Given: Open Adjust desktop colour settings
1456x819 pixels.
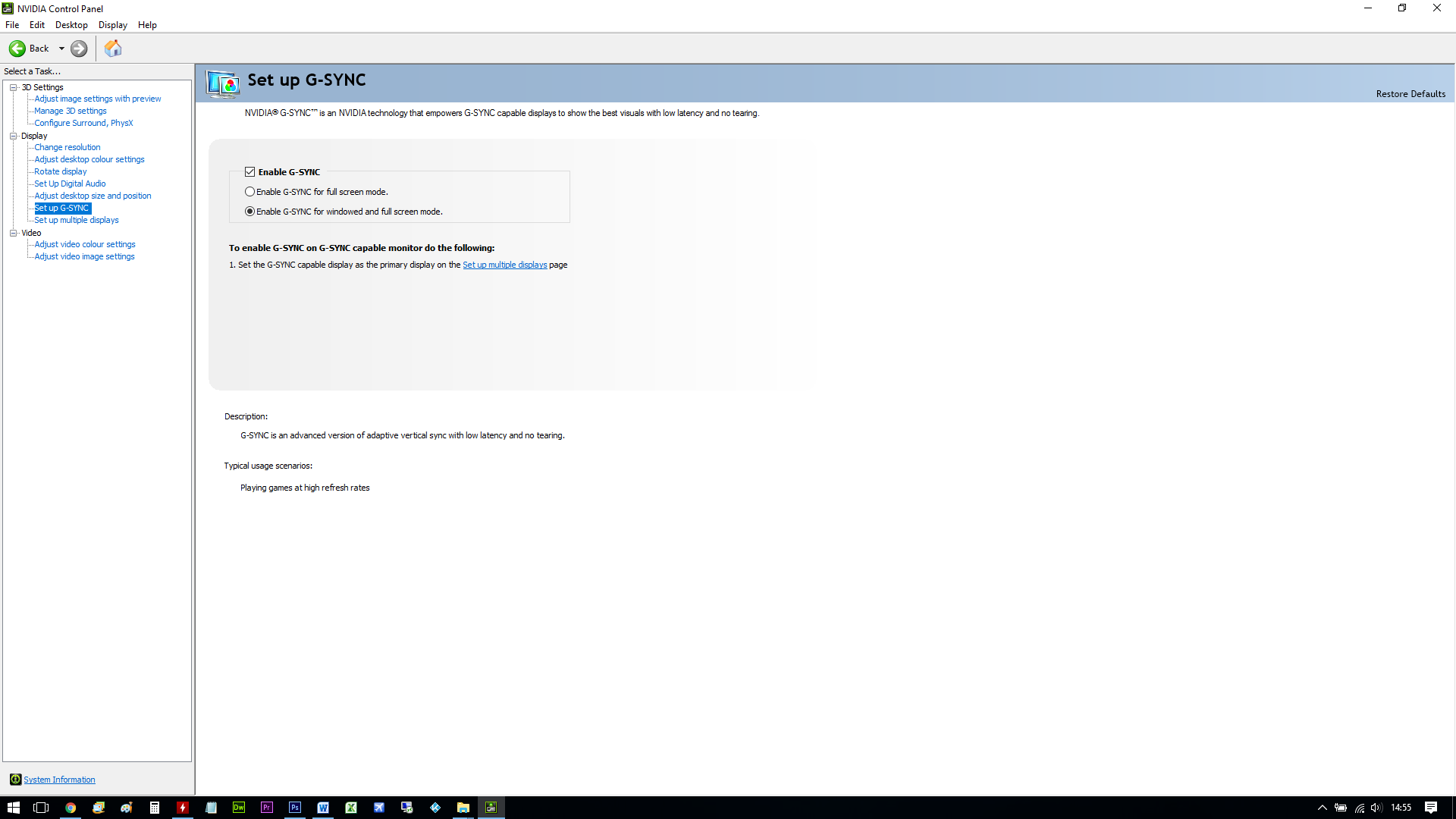Looking at the screenshot, I should pyautogui.click(x=89, y=159).
